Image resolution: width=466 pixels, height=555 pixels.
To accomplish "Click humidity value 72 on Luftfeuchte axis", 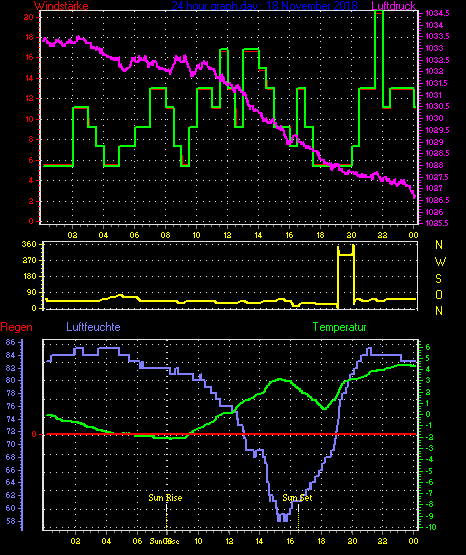I will [x=11, y=431].
